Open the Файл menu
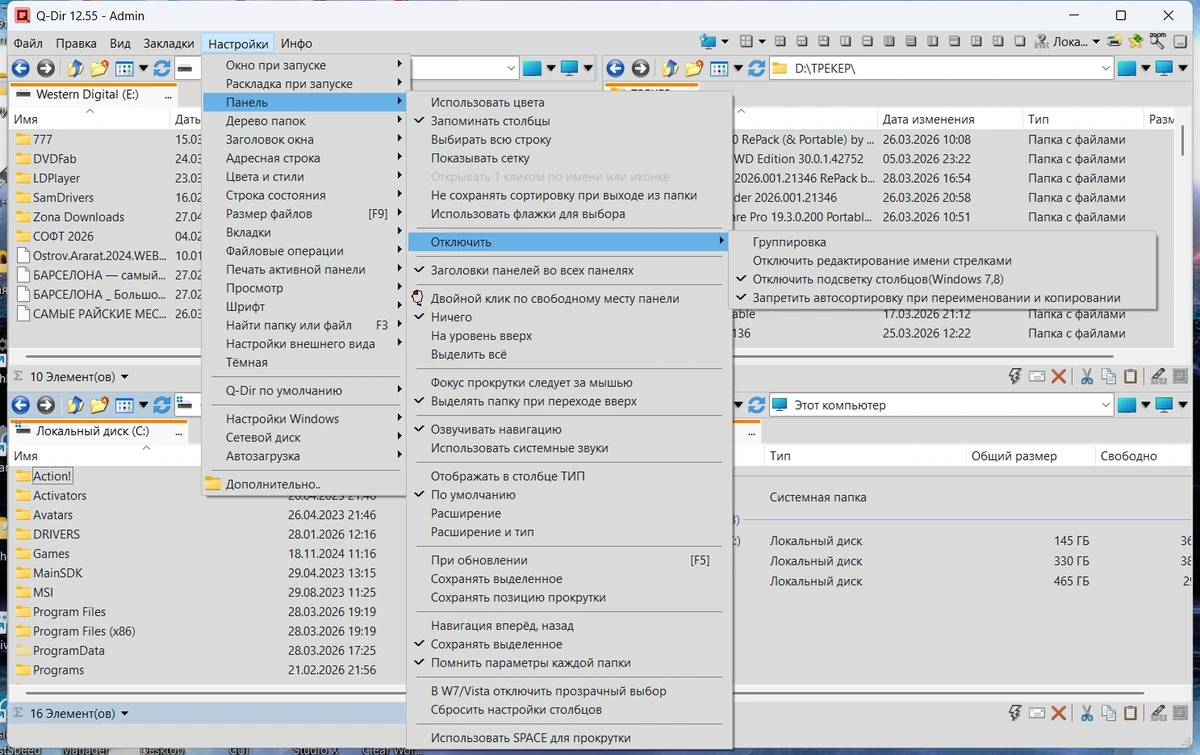1200x755 pixels. (x=28, y=43)
